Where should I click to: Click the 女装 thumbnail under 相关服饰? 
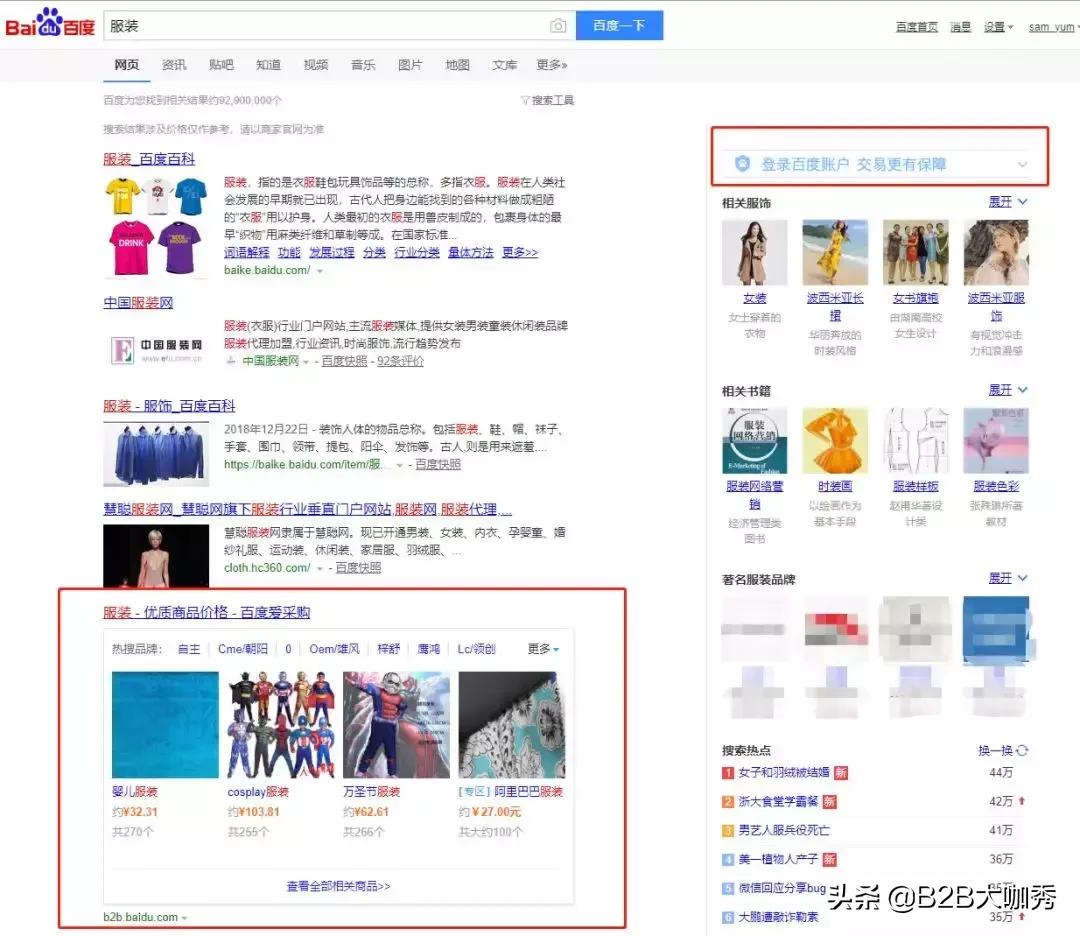[753, 249]
